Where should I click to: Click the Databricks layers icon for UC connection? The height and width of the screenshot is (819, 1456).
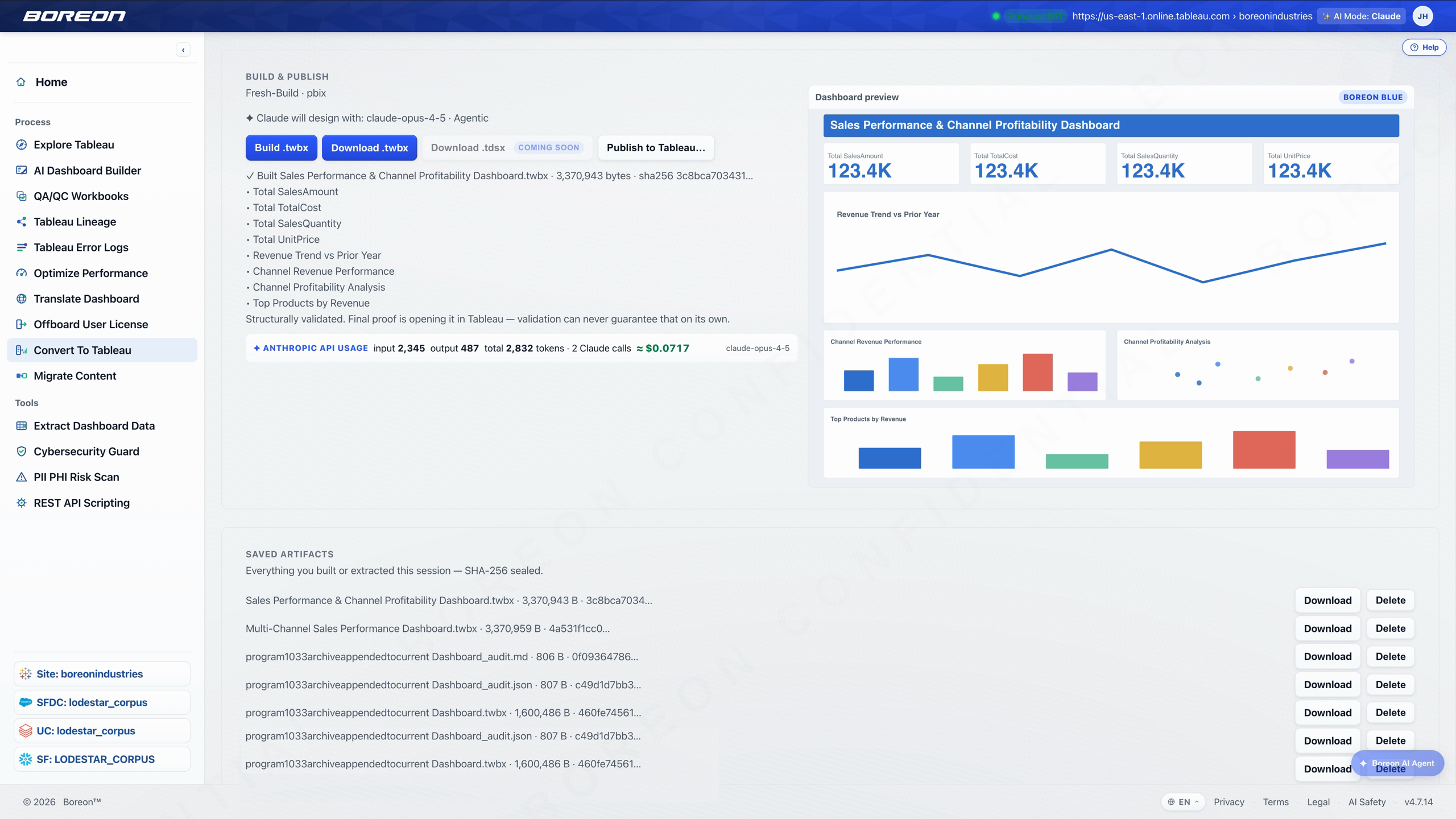(x=26, y=731)
